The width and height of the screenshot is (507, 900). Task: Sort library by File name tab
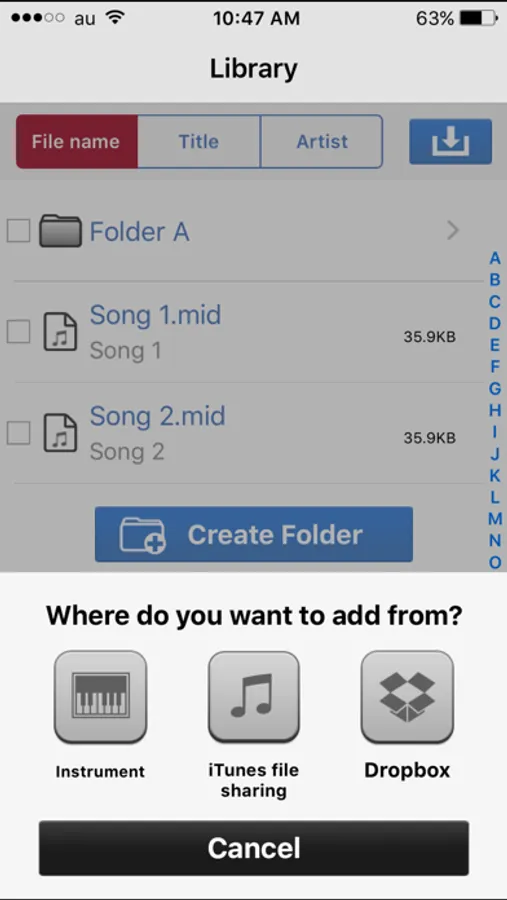point(77,141)
